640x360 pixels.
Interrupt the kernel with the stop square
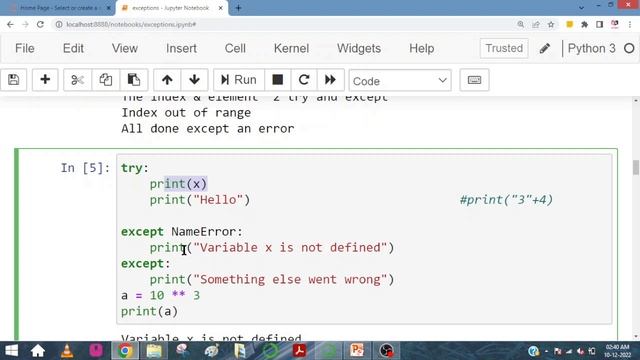(x=278, y=80)
